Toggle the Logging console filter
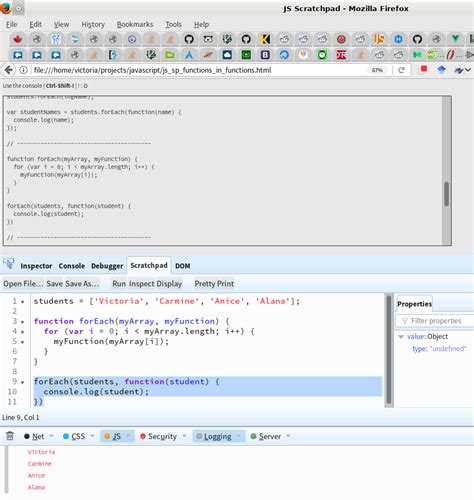474x500 pixels. 214,436
